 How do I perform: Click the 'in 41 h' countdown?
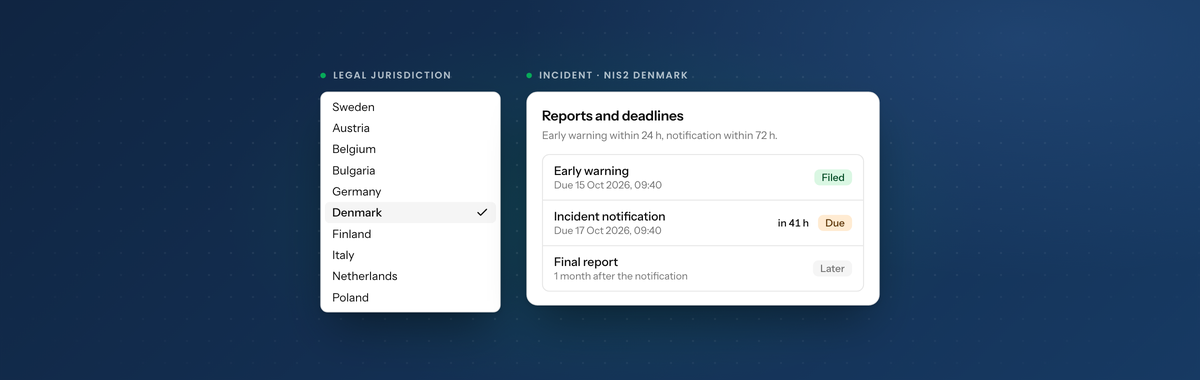793,223
